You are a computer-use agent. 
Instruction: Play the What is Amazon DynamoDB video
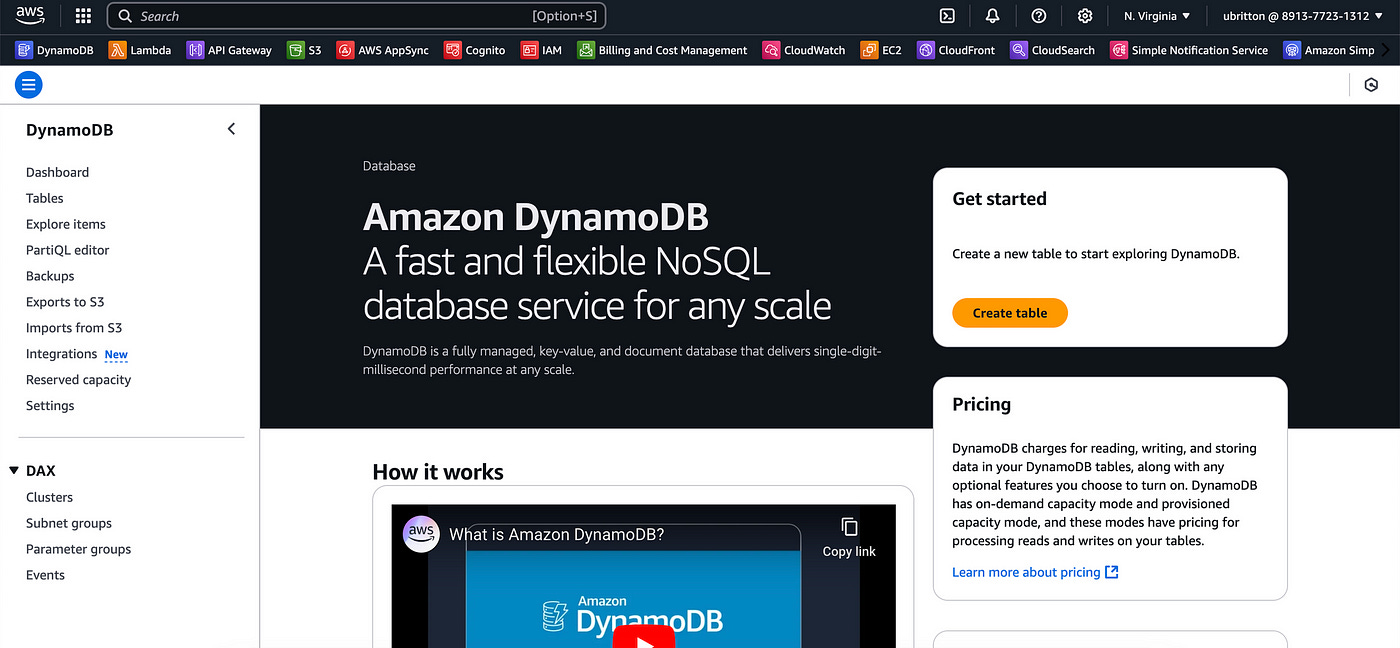(x=644, y=638)
